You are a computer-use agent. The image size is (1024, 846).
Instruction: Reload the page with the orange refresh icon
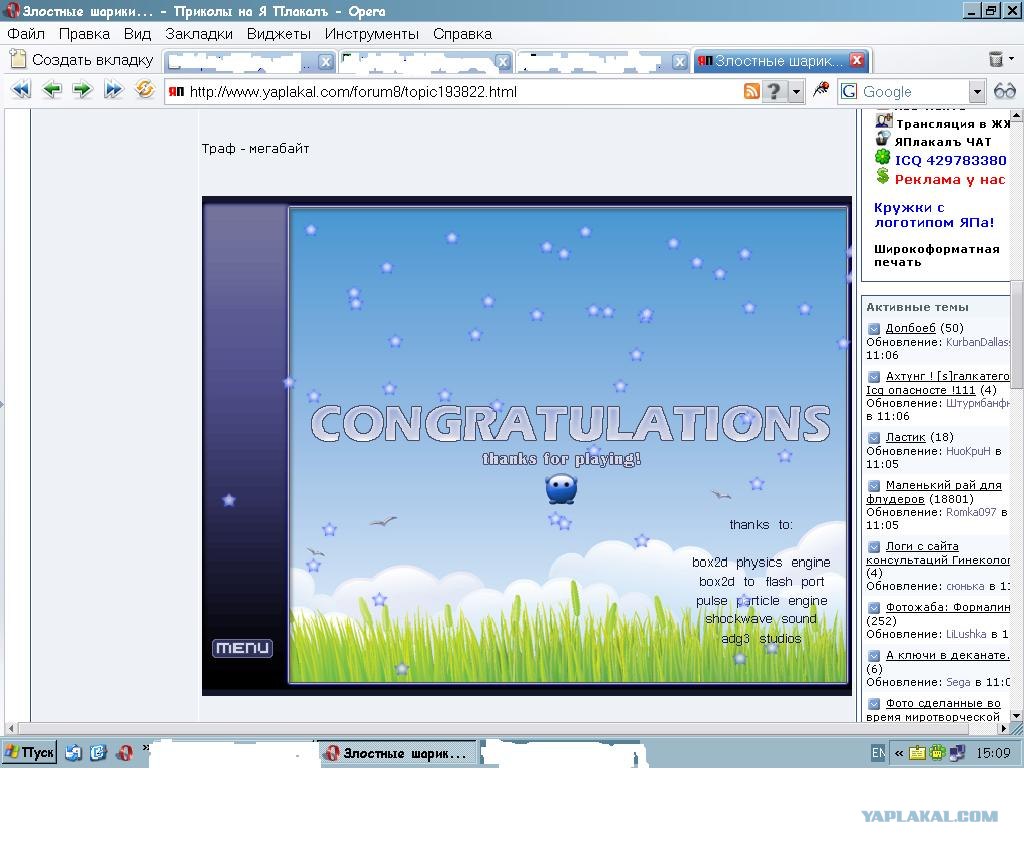144,89
